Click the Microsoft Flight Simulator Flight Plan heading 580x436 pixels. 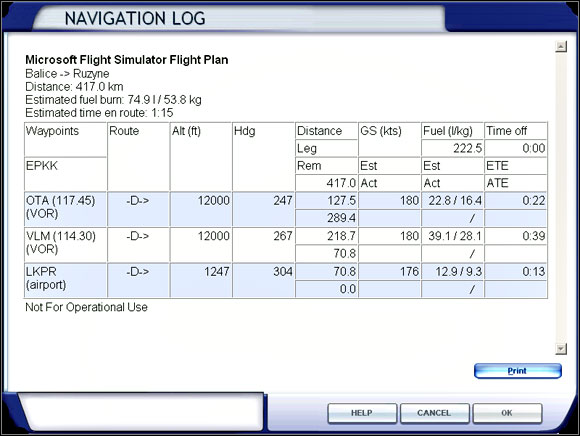click(127, 60)
